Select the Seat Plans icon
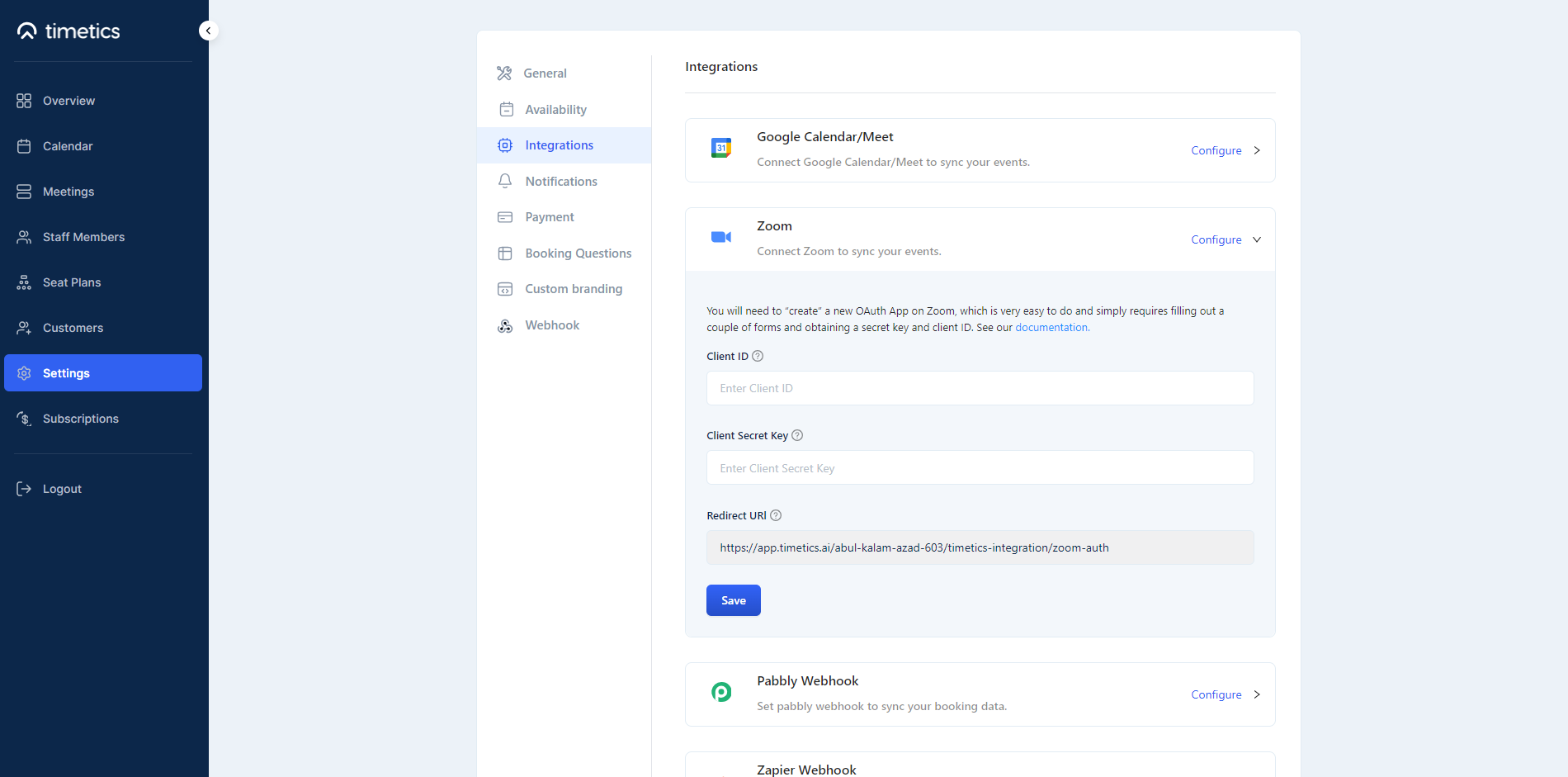 [24, 282]
